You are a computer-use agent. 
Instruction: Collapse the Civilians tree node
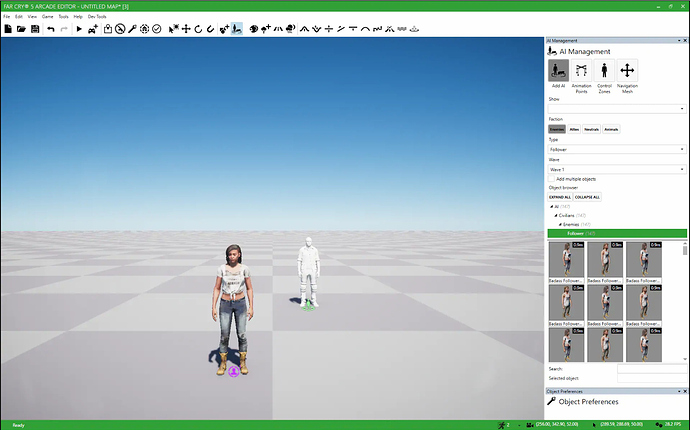(556, 216)
